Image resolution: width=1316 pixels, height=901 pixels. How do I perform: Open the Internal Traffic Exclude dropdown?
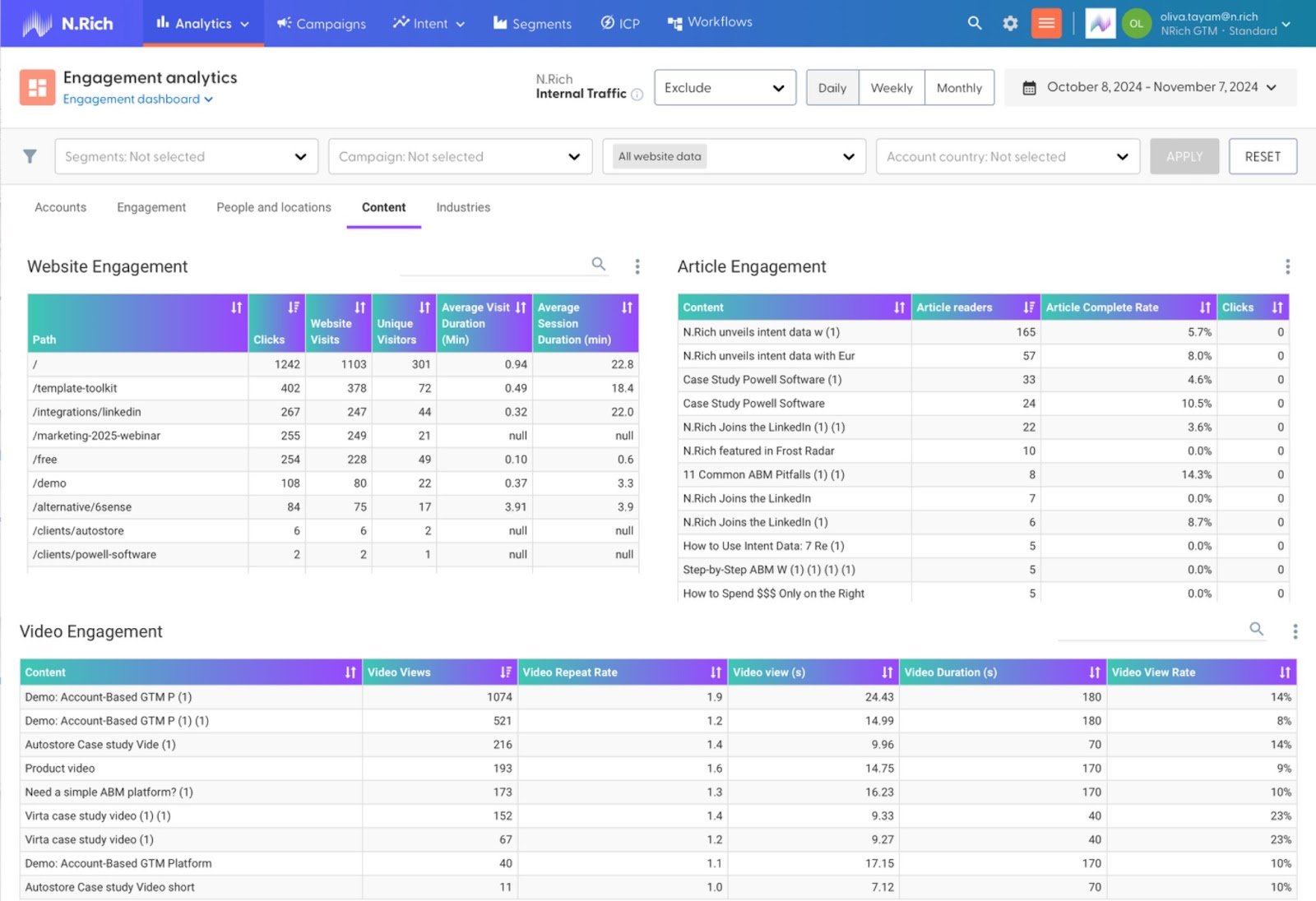tap(725, 87)
